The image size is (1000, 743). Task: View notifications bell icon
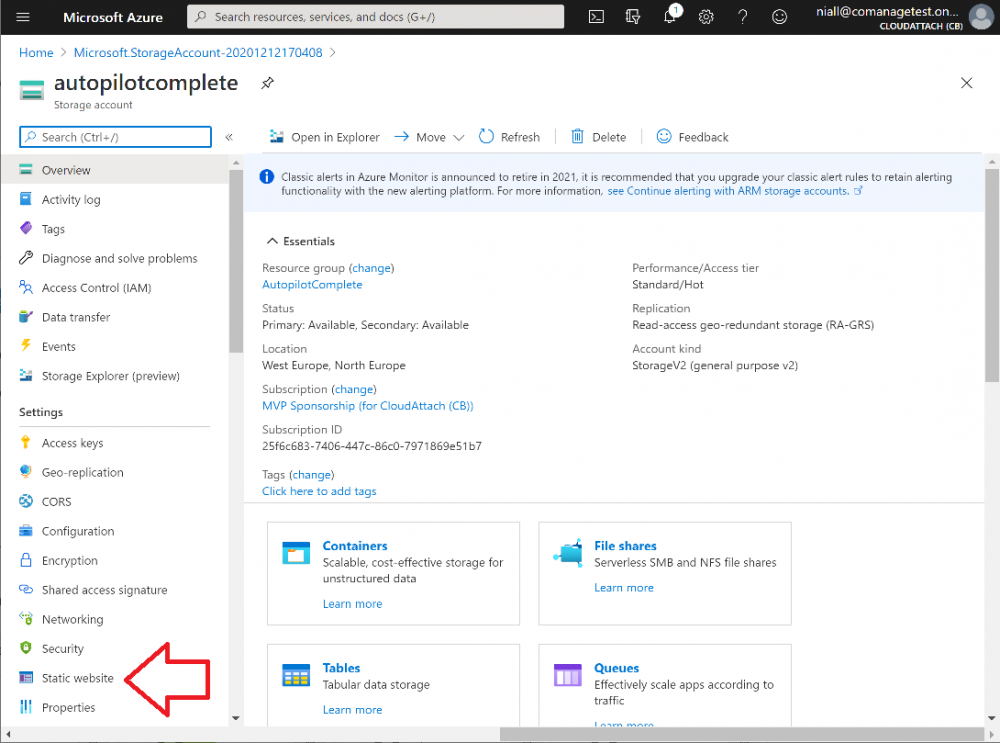[670, 16]
